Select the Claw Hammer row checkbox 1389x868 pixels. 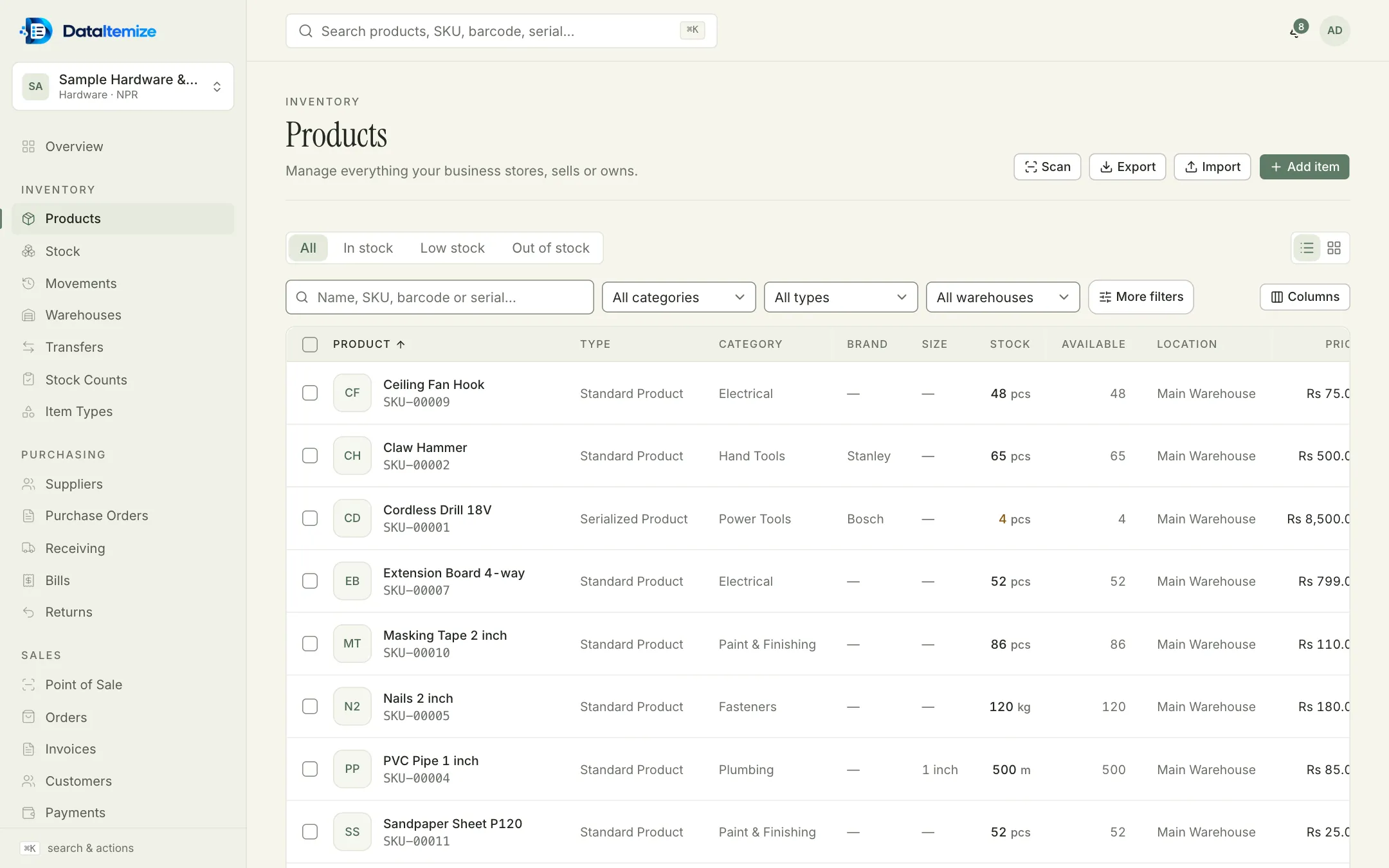tap(310, 456)
